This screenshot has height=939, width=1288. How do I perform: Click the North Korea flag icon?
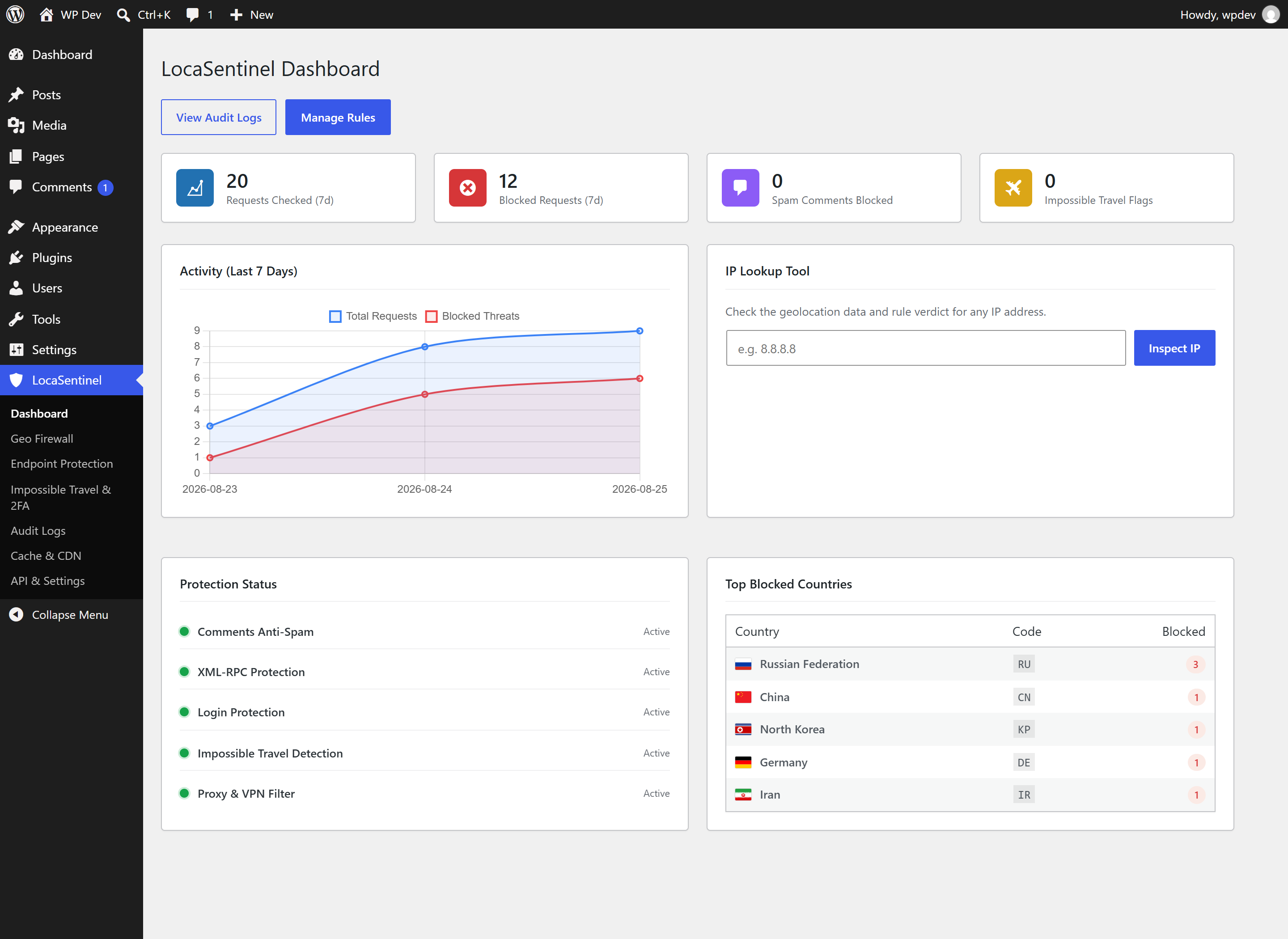coord(743,729)
